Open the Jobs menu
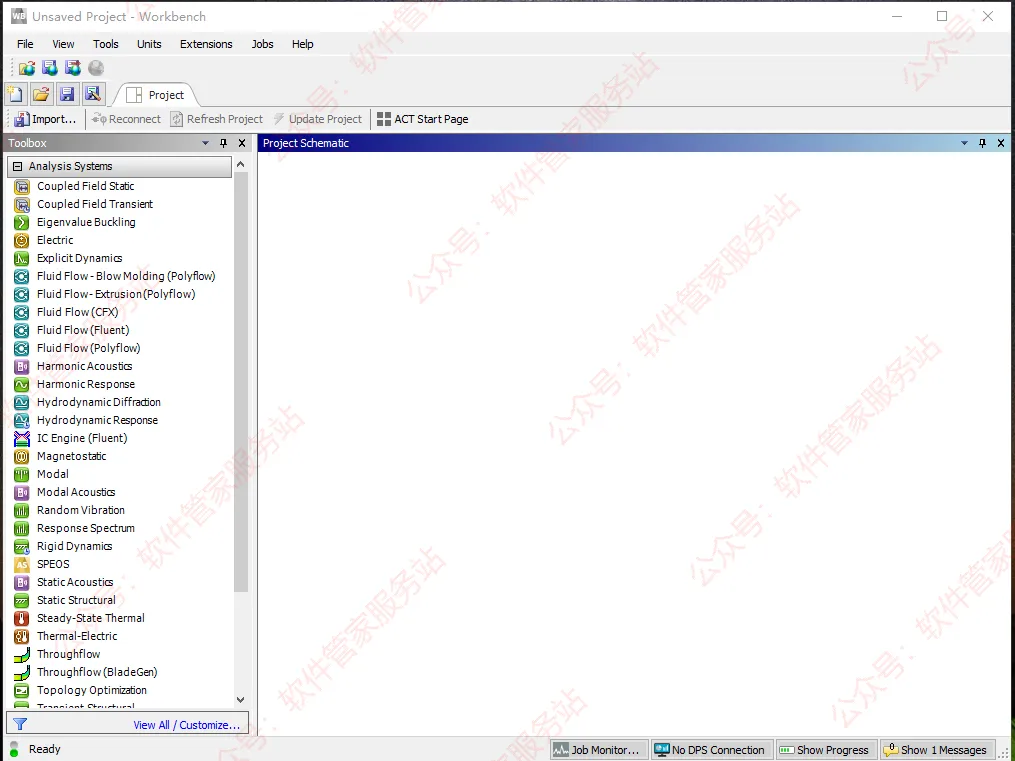 click(x=262, y=44)
